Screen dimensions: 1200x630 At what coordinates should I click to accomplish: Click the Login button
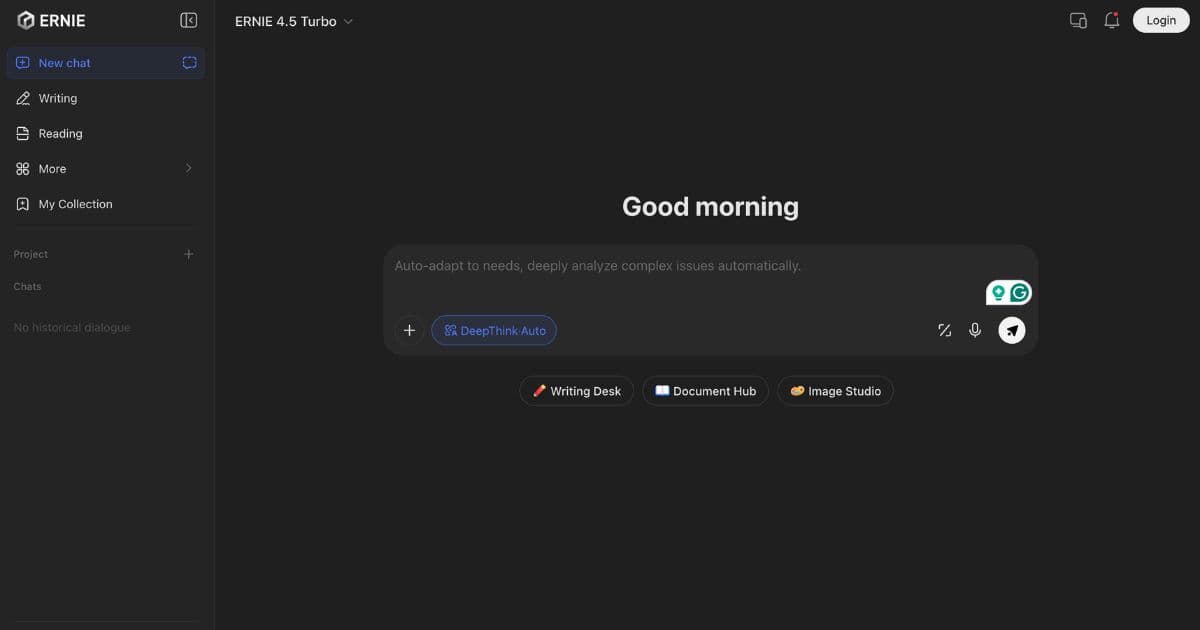pos(1161,20)
